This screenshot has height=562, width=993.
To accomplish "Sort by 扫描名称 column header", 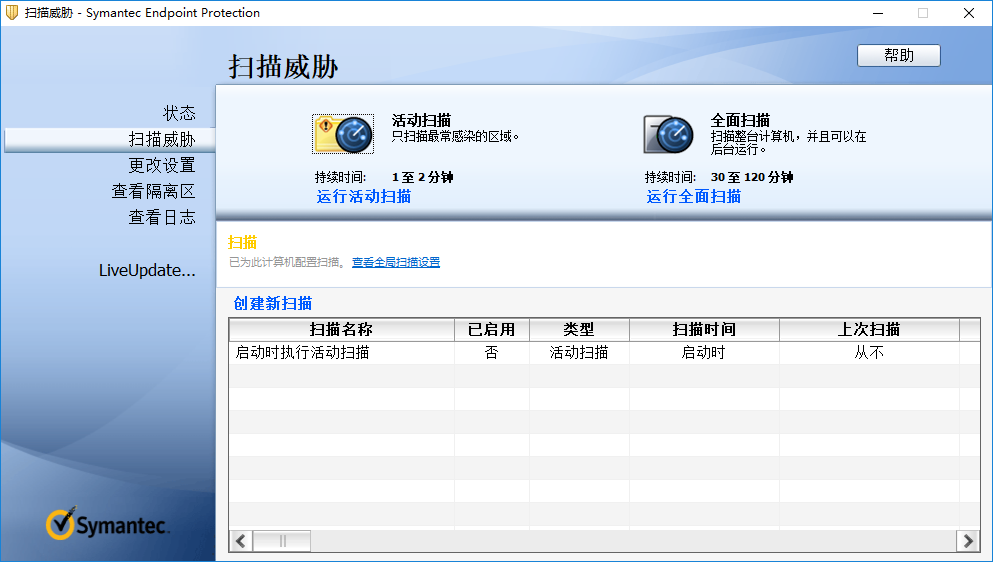I will tap(341, 329).
